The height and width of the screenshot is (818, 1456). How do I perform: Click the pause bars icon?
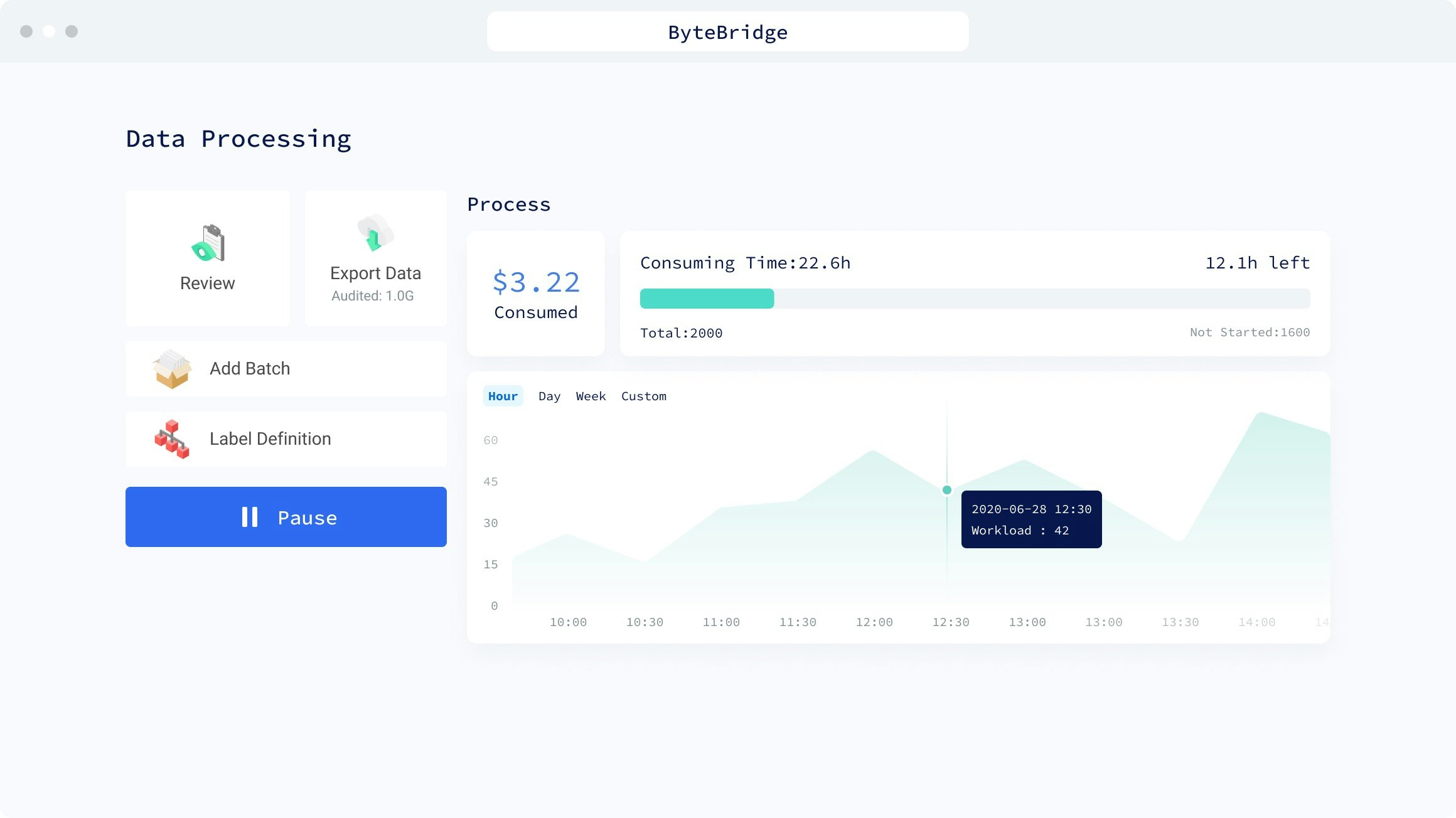[x=250, y=517]
